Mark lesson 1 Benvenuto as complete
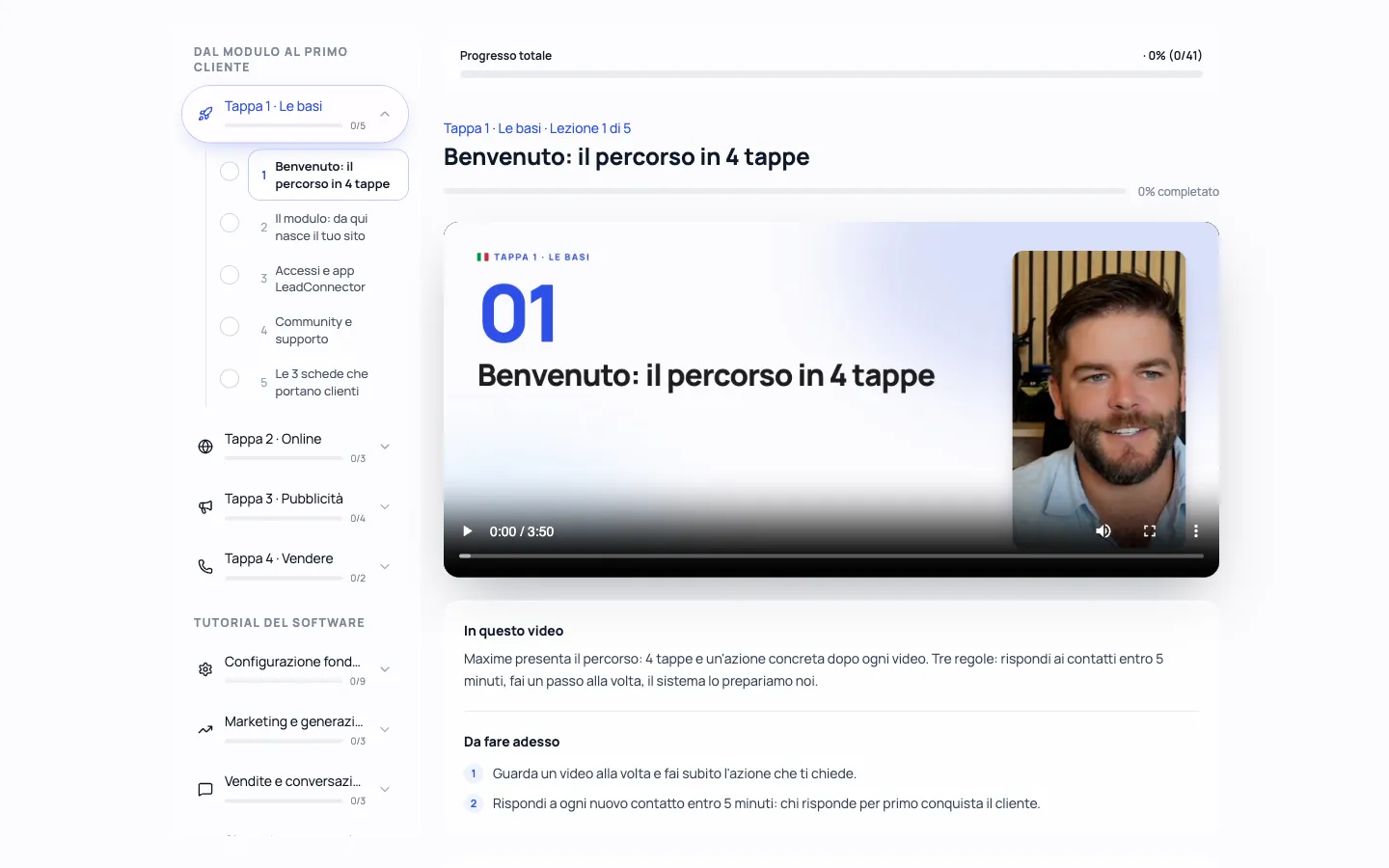 pyautogui.click(x=230, y=172)
